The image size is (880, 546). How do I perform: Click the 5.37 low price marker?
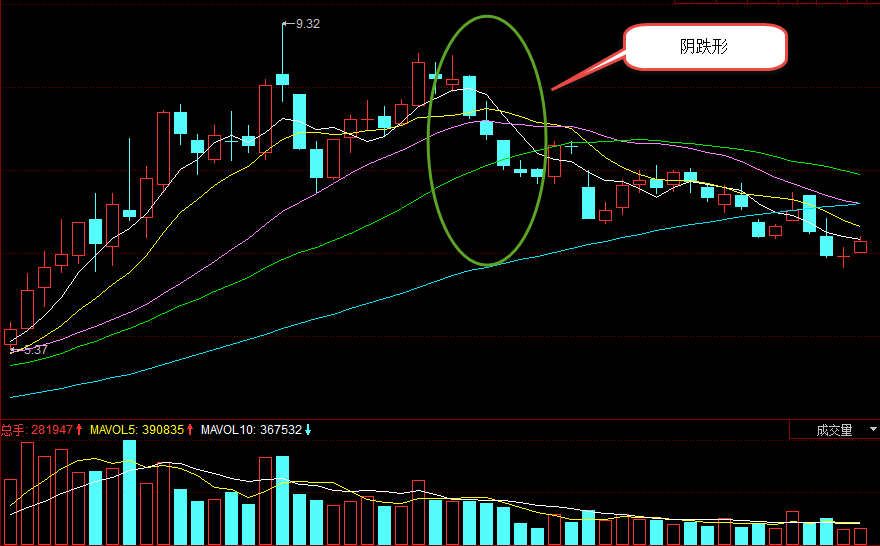[x=29, y=350]
